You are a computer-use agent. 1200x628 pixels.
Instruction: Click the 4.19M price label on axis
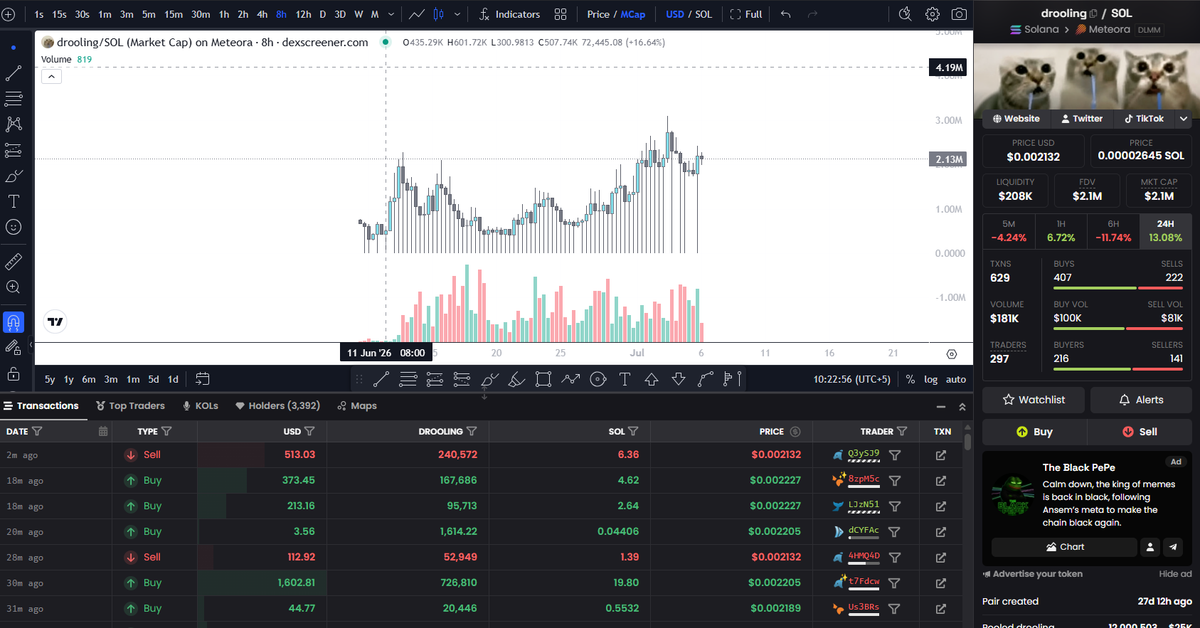[x=947, y=67]
